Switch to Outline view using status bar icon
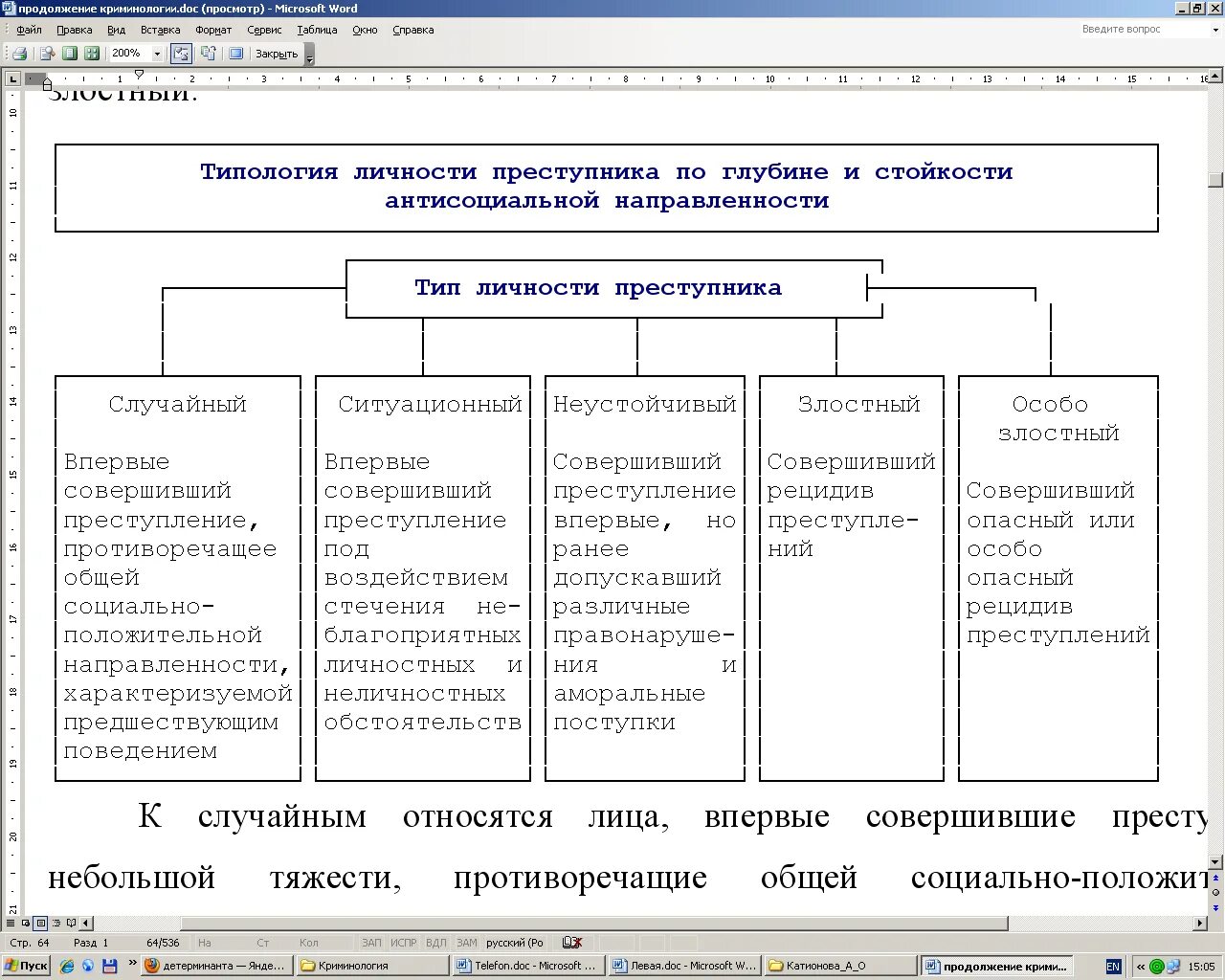Viewport: 1225px width, 980px height. click(56, 924)
